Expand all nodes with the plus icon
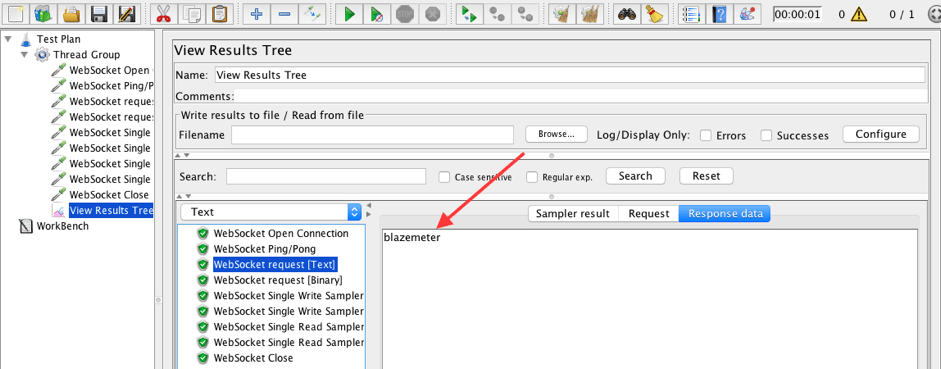The image size is (941, 369). point(257,13)
